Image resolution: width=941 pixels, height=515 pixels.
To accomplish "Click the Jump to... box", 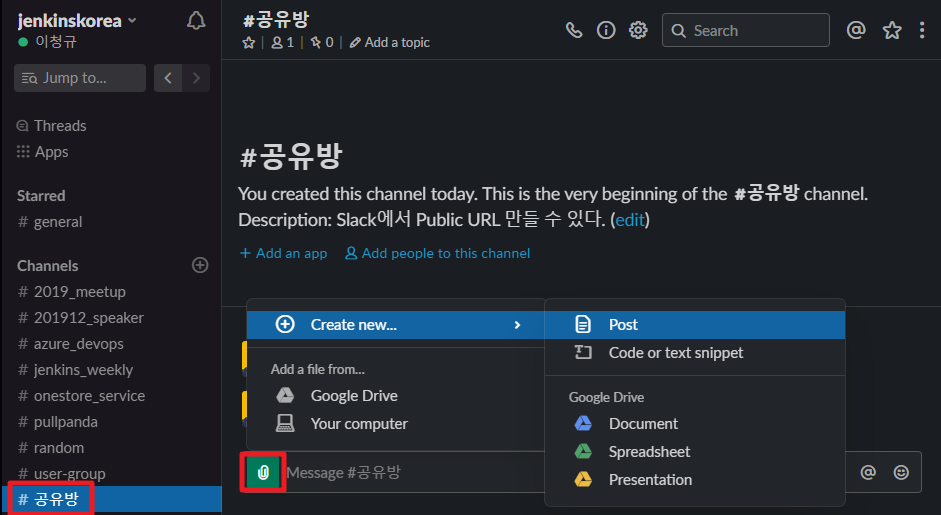I will click(80, 78).
